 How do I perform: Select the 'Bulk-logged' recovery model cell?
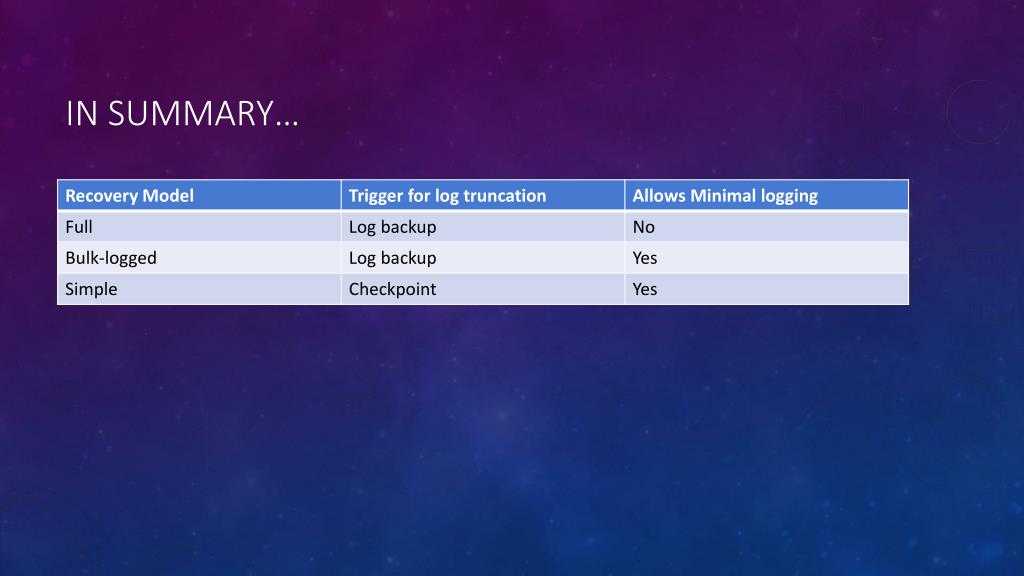pos(199,258)
